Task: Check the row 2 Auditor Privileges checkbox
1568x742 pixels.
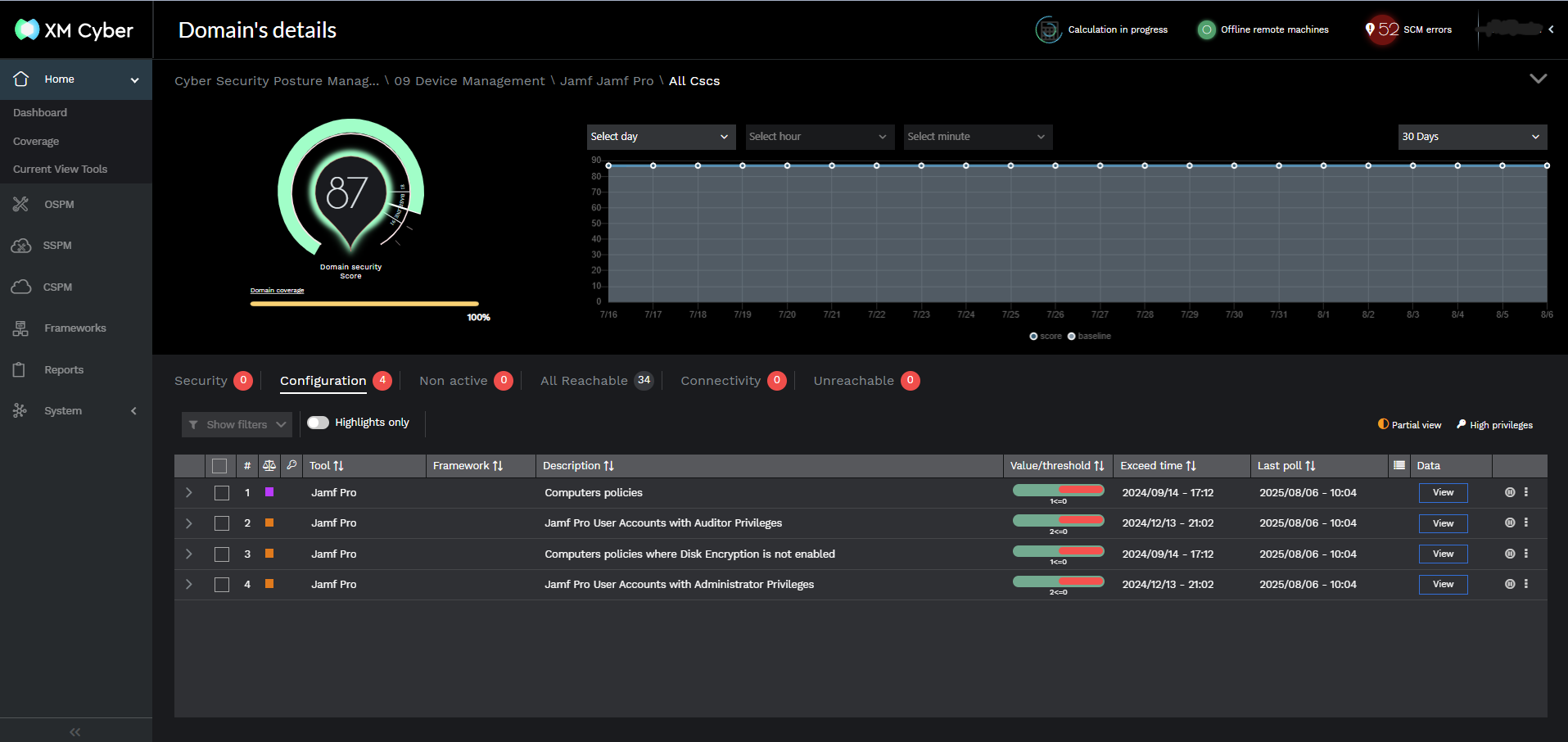Action: (222, 523)
